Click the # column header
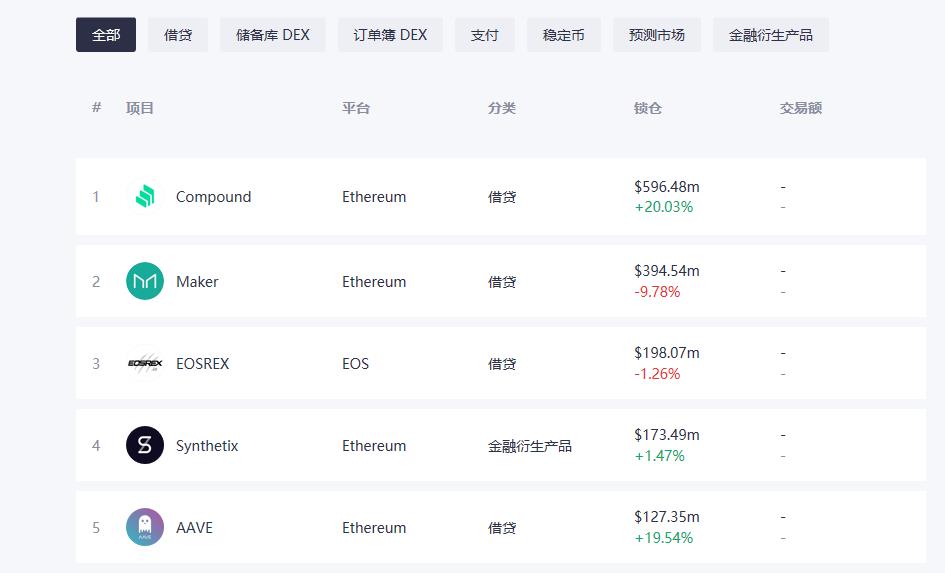945x573 pixels. (x=96, y=107)
